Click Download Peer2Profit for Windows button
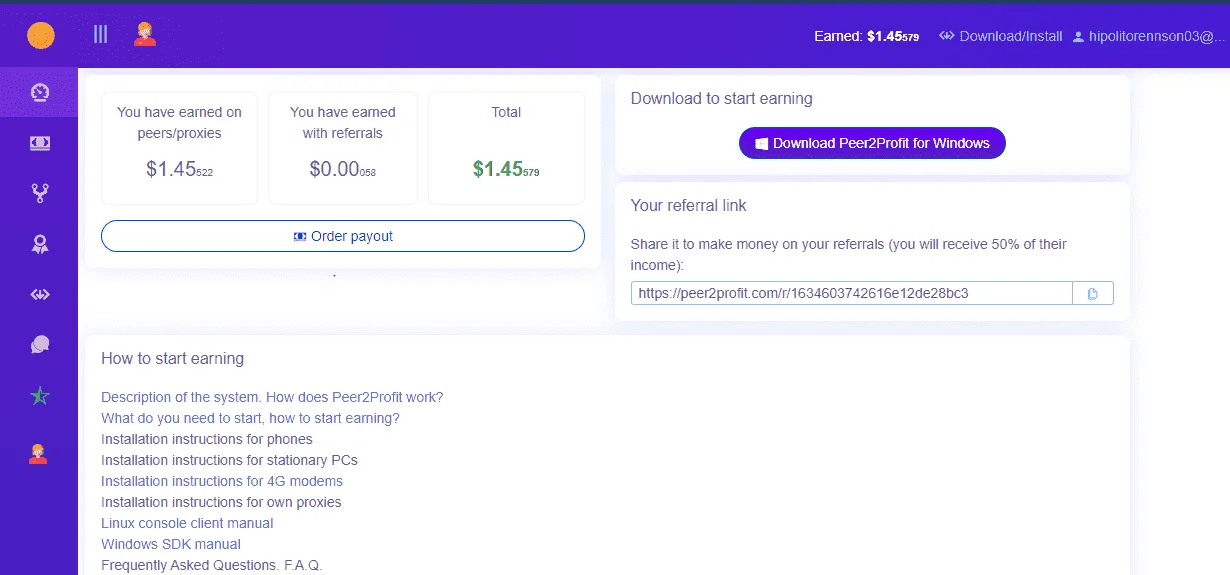 pyautogui.click(x=872, y=143)
